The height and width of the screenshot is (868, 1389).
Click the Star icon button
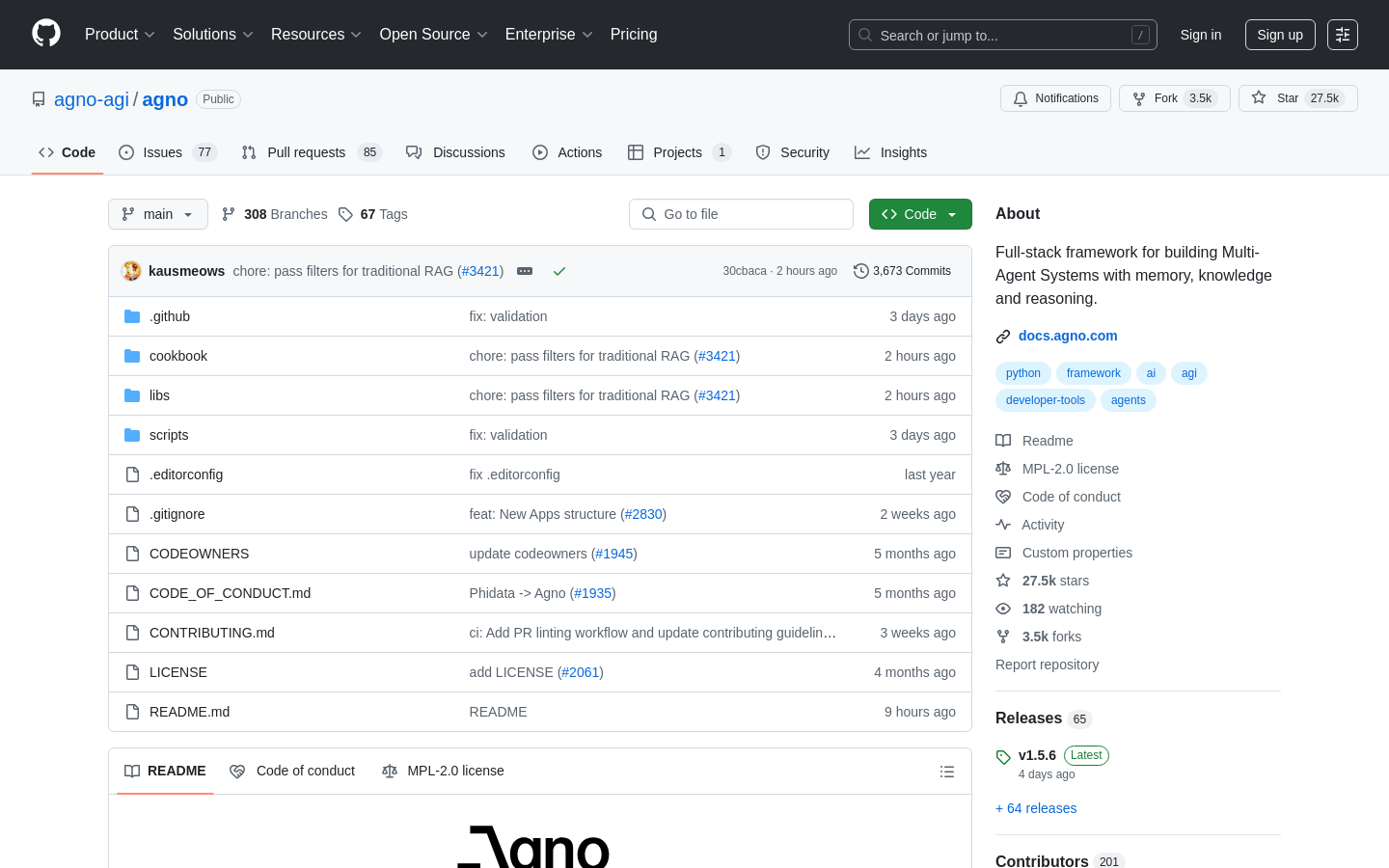[x=1298, y=98]
